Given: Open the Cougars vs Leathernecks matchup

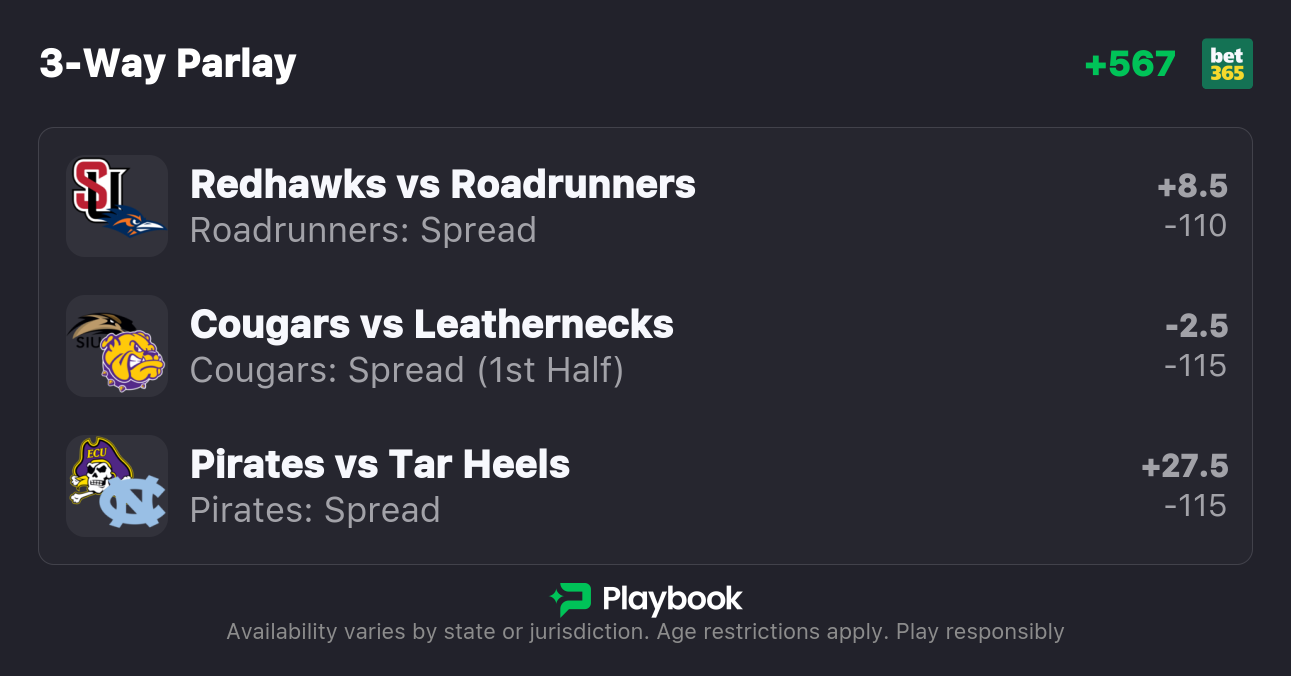Looking at the screenshot, I should pyautogui.click(x=432, y=325).
